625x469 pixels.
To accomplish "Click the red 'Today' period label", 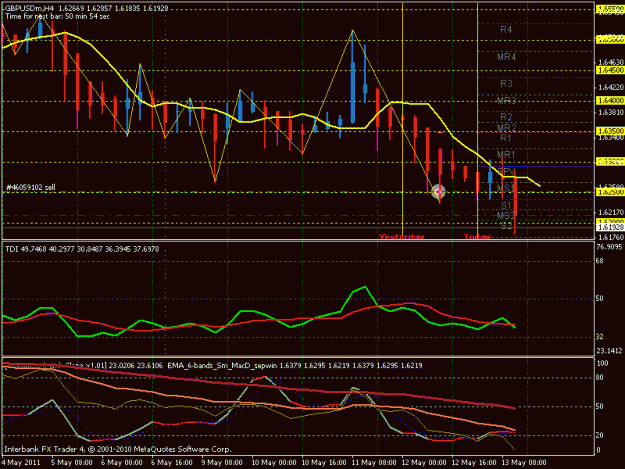I will click(477, 237).
